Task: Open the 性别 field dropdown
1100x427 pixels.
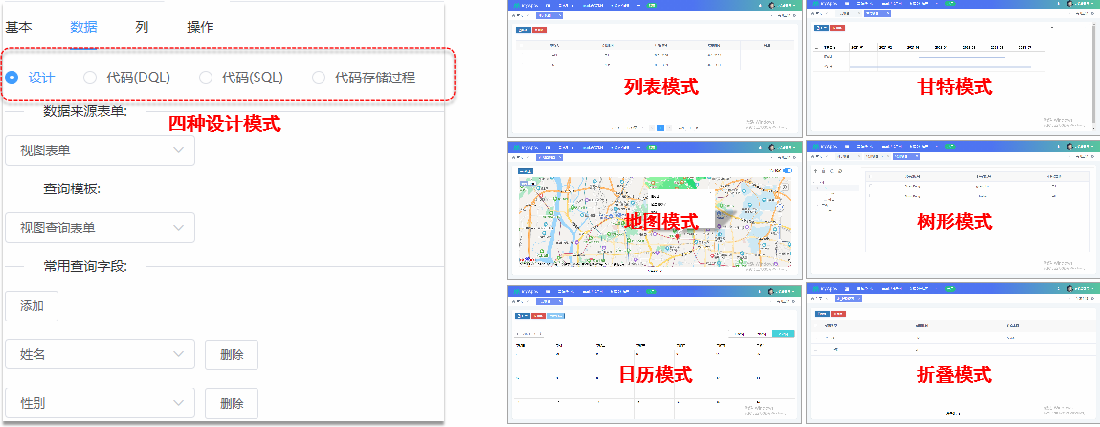Action: [x=99, y=402]
